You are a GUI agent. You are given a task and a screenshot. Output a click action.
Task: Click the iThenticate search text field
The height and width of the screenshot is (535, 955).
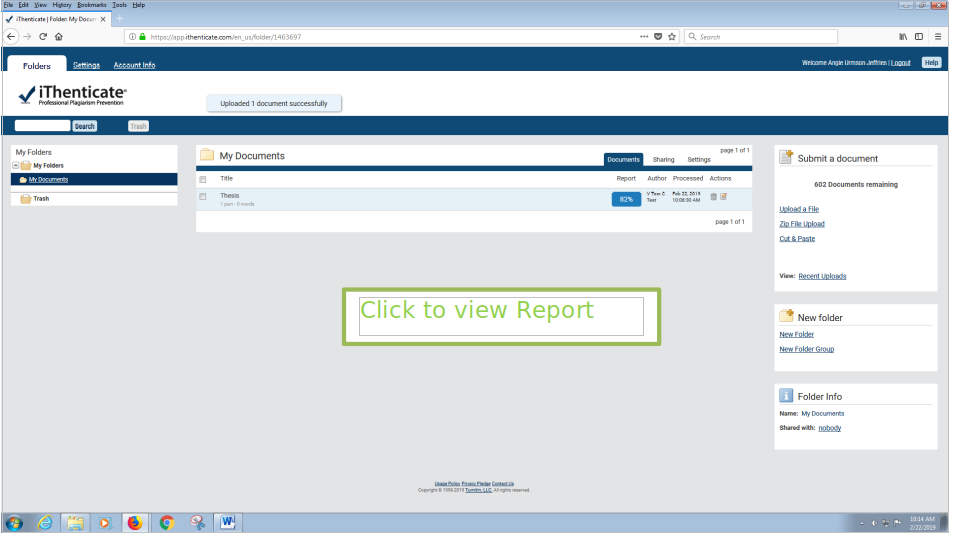(x=42, y=126)
